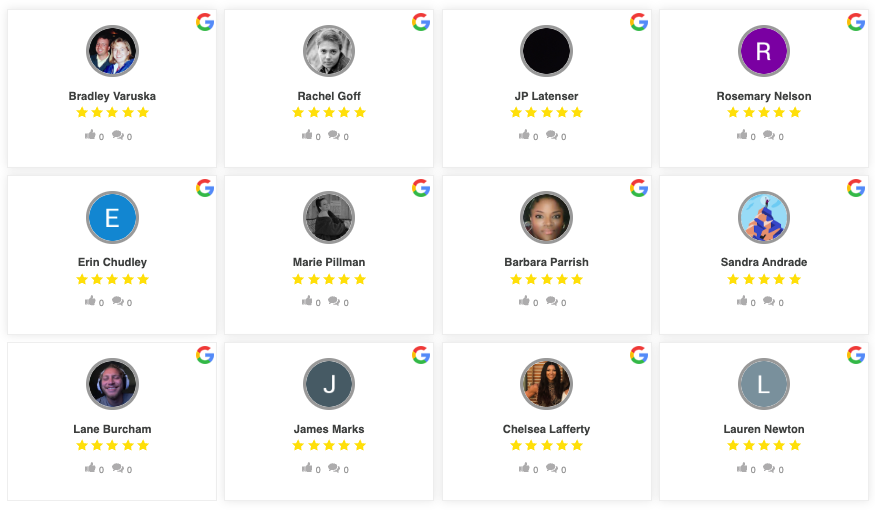Click the Sandra Andrade name link

click(764, 262)
